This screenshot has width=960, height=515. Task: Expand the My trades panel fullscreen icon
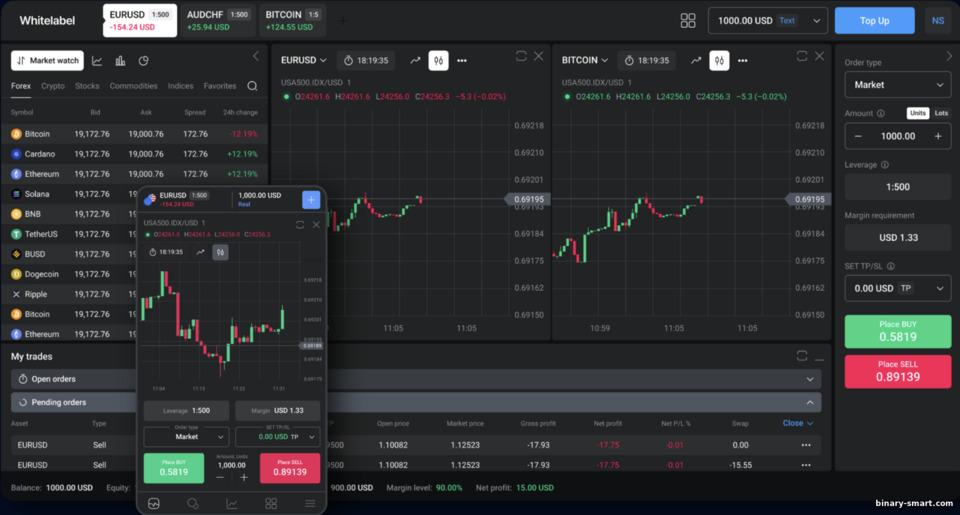(x=802, y=356)
